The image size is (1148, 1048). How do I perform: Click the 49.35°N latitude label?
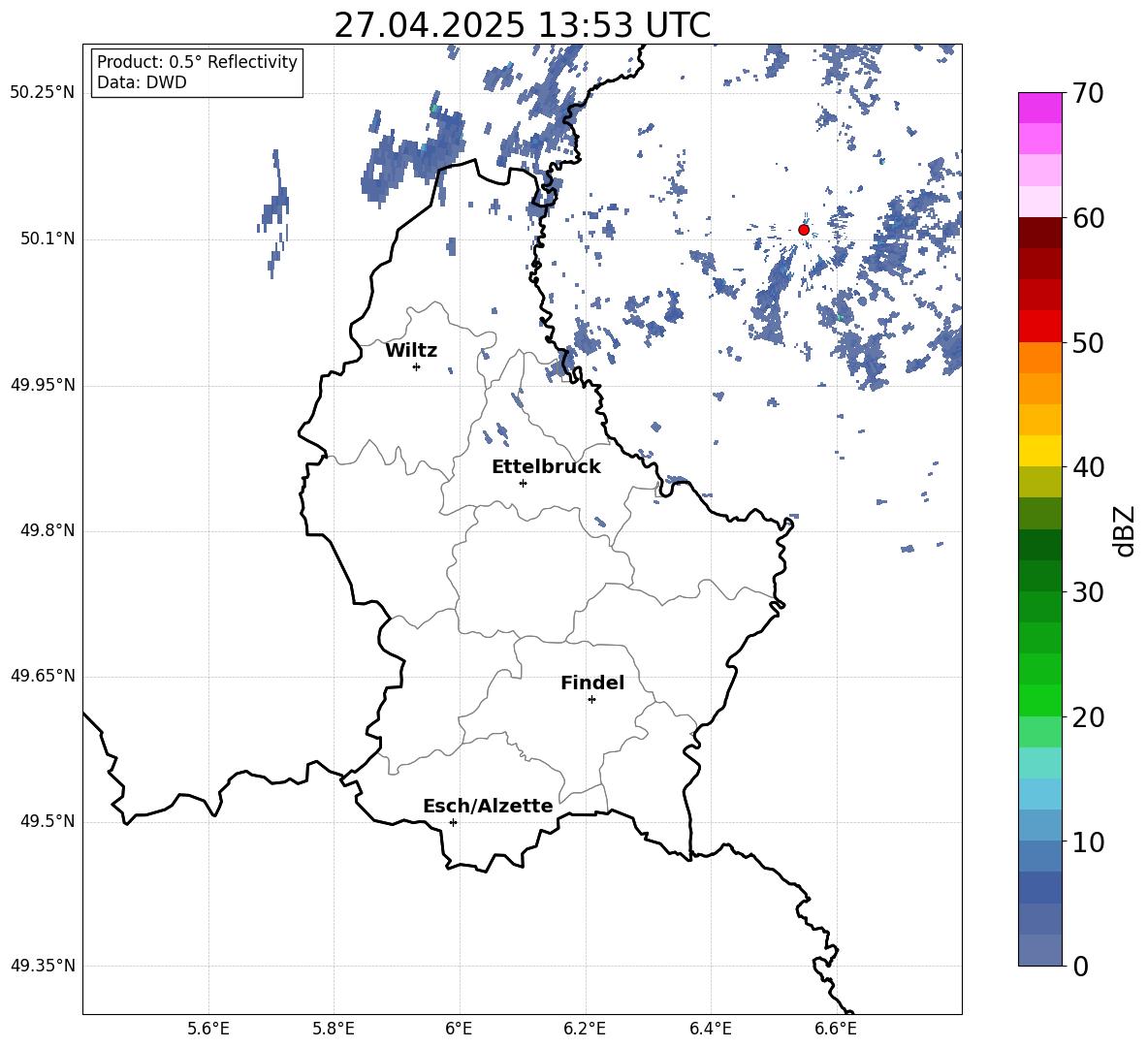[x=43, y=966]
